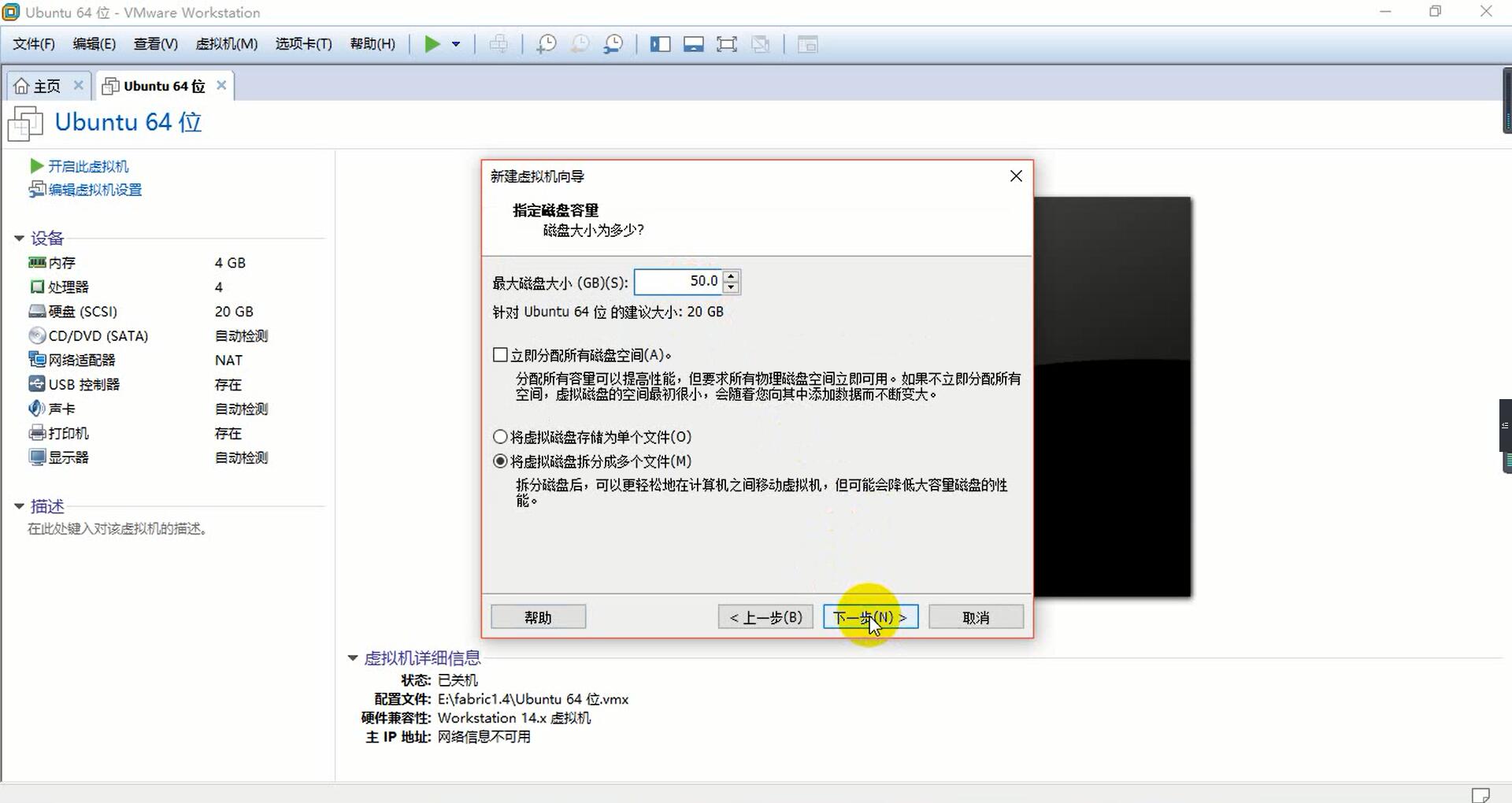1512x803 pixels.
Task: Select the 处理器 processor device icon
Action: (37, 287)
